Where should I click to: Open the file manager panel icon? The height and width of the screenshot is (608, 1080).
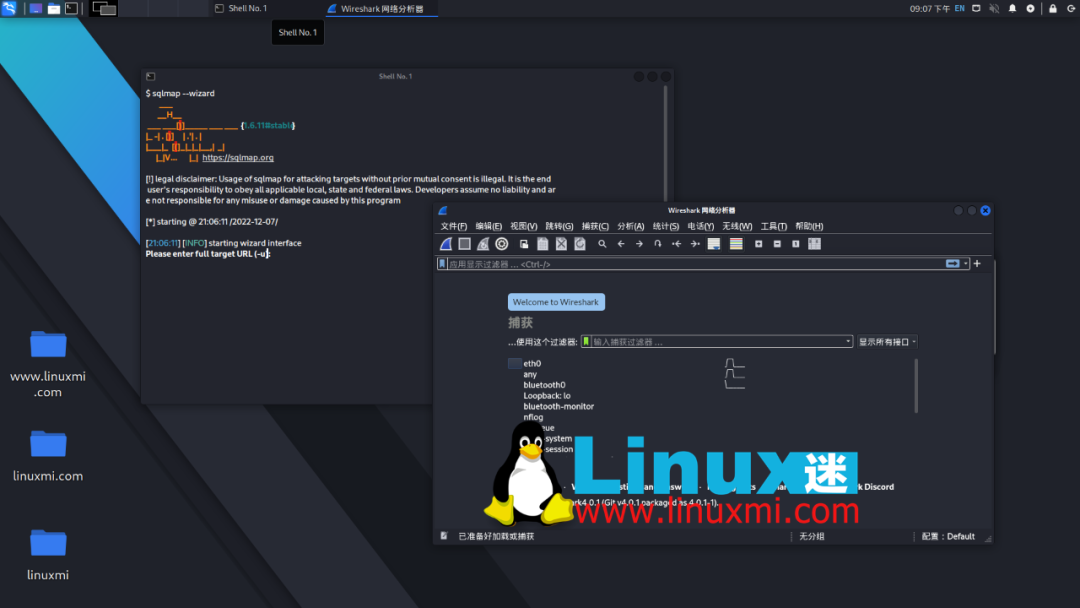(x=53, y=8)
